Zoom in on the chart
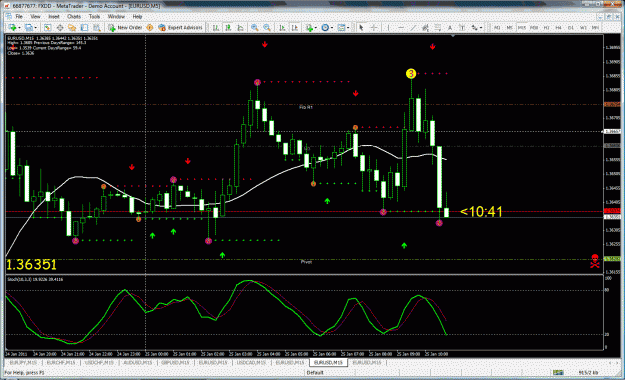 tap(255, 28)
